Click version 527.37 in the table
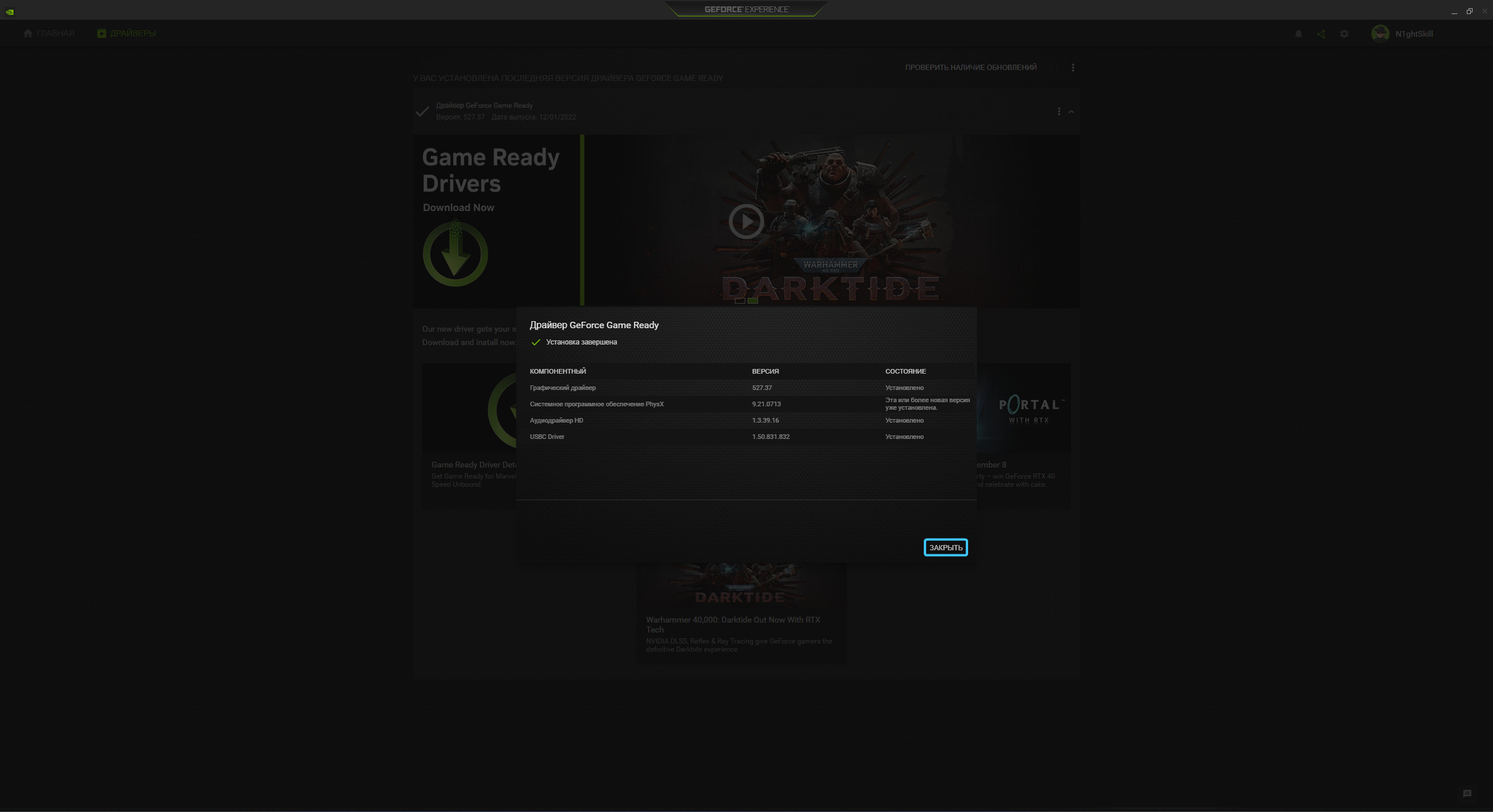This screenshot has height=812, width=1493. 762,388
